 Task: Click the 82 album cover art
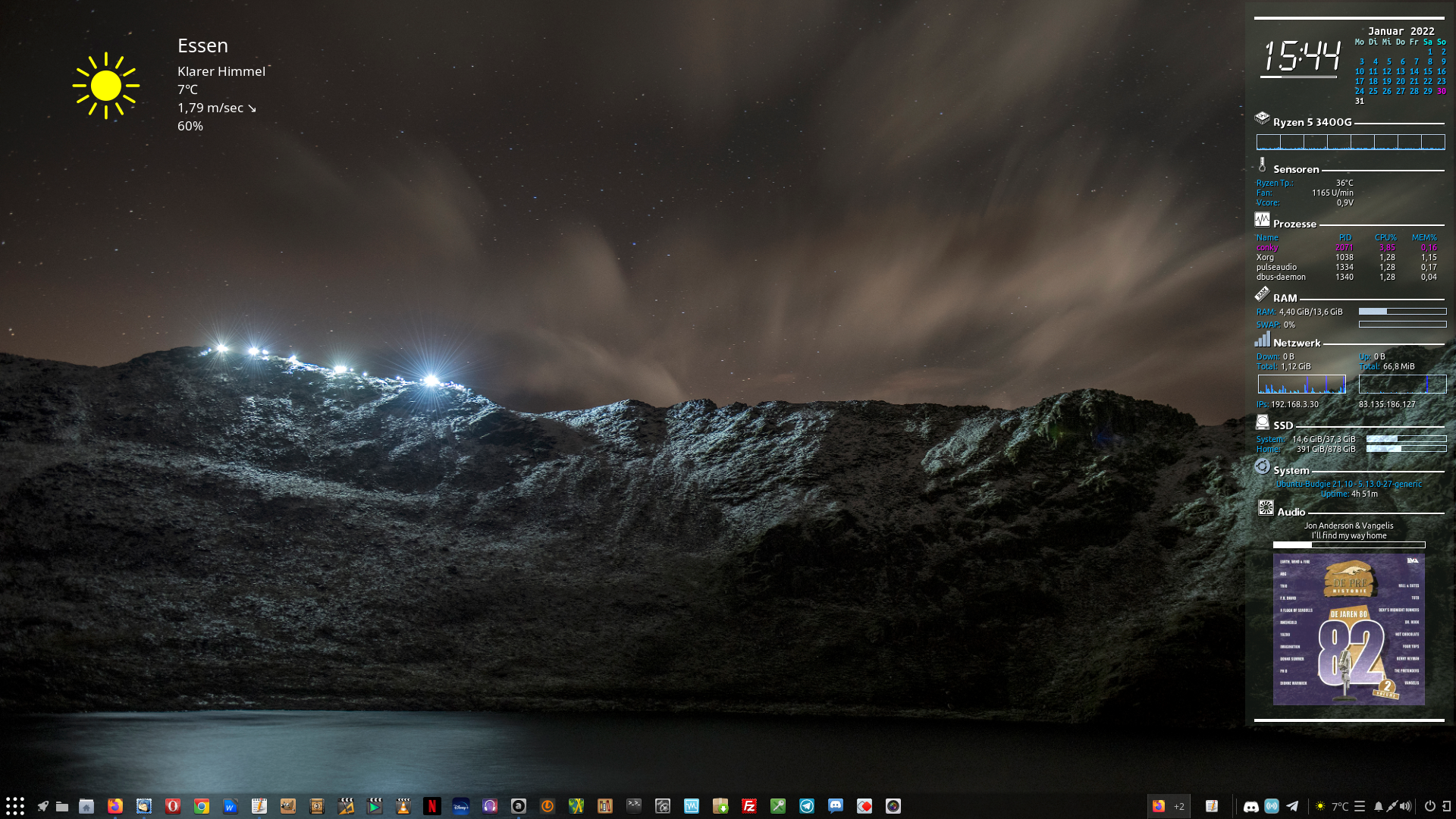[x=1348, y=629]
